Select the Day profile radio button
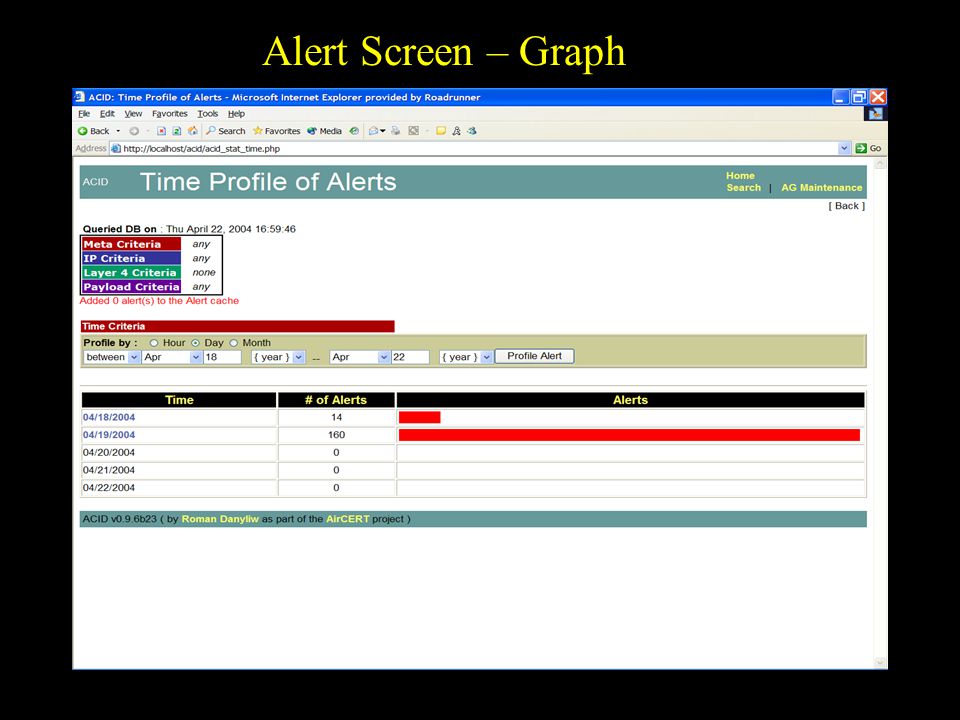Viewport: 960px width, 720px height. click(x=195, y=343)
